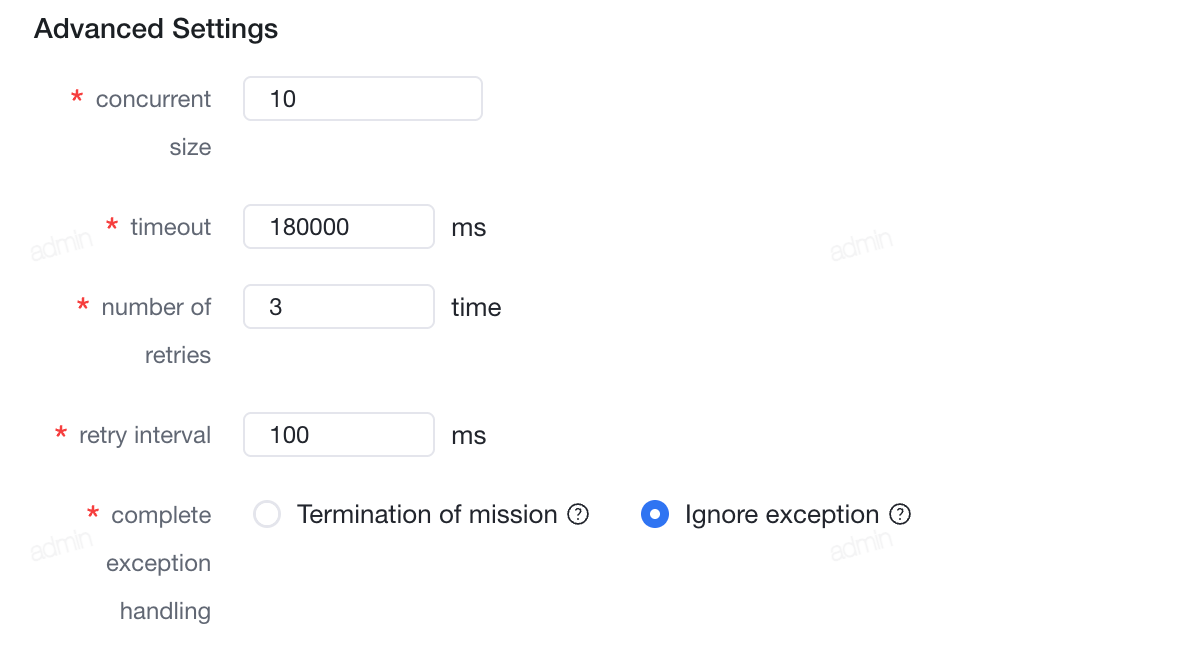Open help tooltip beside Ignore exception
Screen dimensions: 1196x652
point(900,515)
